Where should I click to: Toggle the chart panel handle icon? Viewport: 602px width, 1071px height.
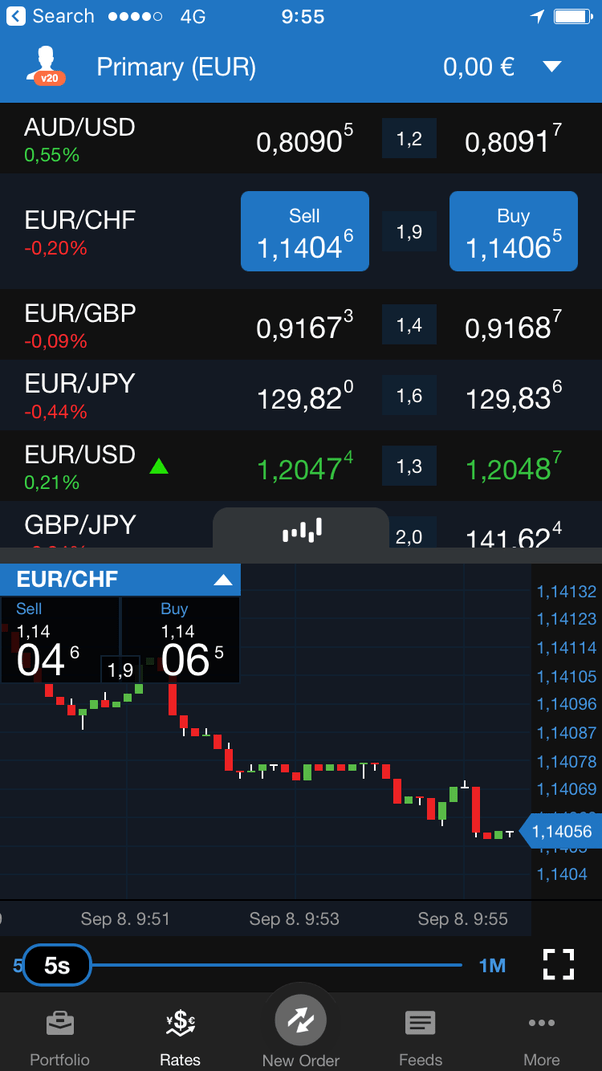coord(301,529)
